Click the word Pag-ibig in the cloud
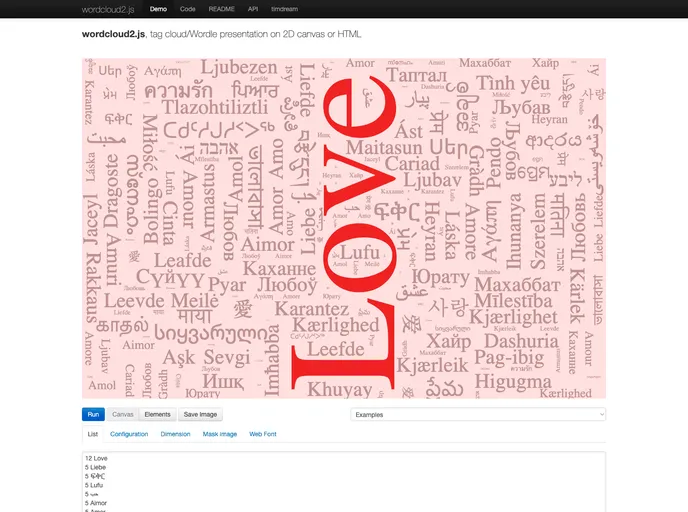The width and height of the screenshot is (688, 512). (x=509, y=358)
